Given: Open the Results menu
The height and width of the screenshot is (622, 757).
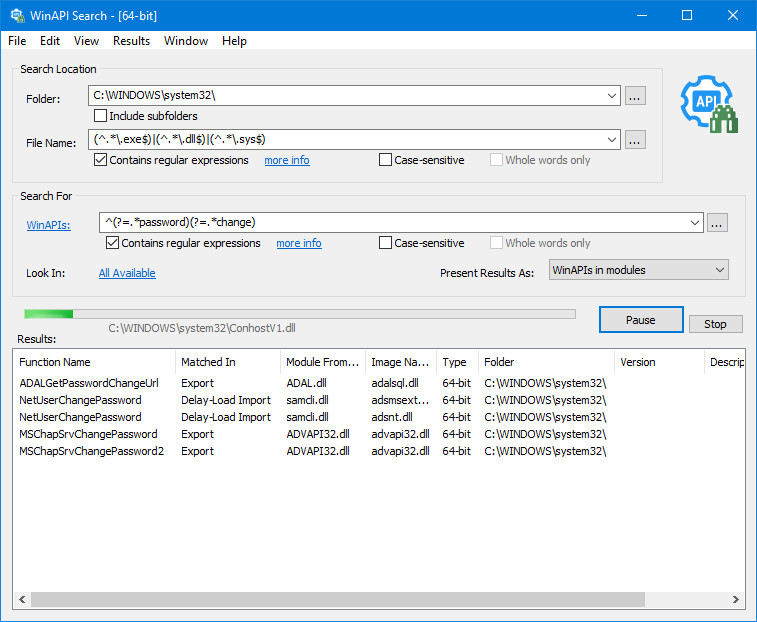Looking at the screenshot, I should (131, 41).
